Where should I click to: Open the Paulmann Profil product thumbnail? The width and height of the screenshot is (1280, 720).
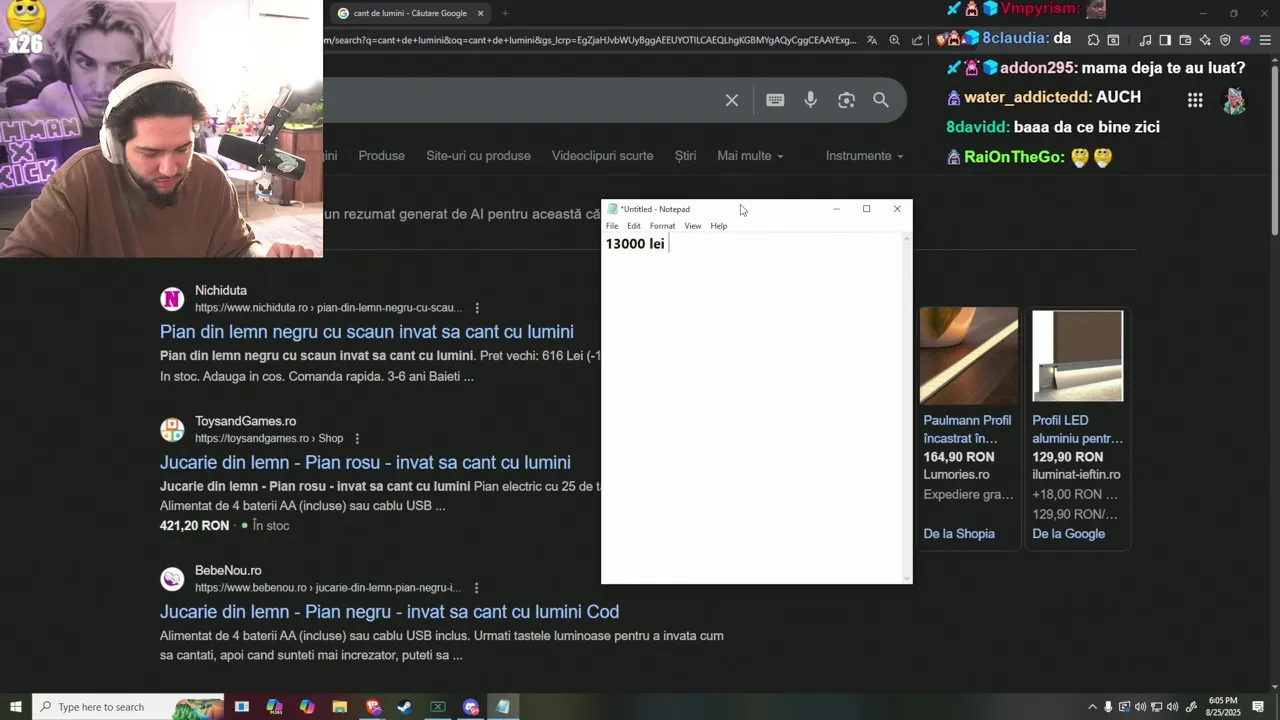click(x=969, y=355)
